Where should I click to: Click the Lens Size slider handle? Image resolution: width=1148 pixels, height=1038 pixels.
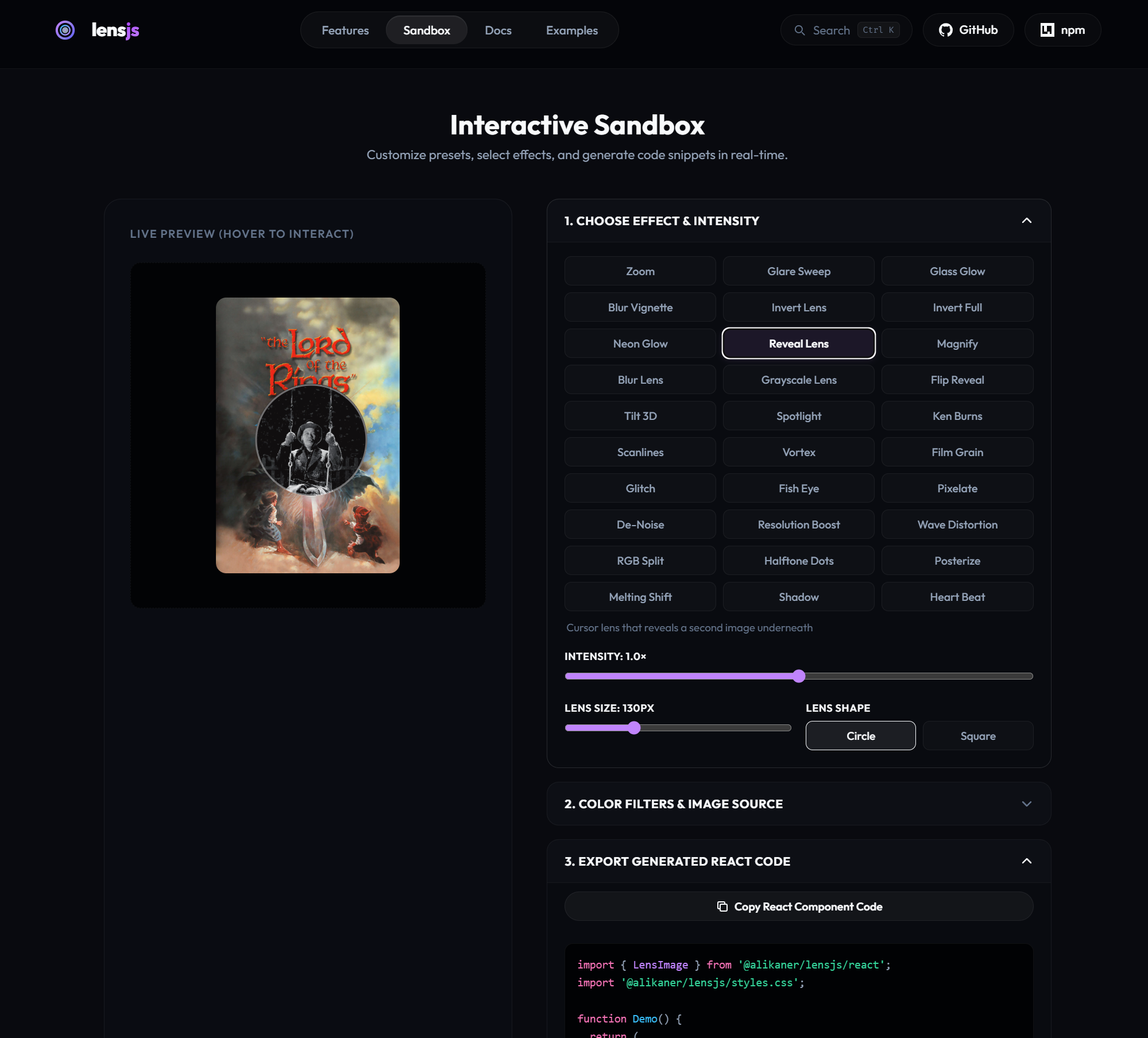click(633, 728)
